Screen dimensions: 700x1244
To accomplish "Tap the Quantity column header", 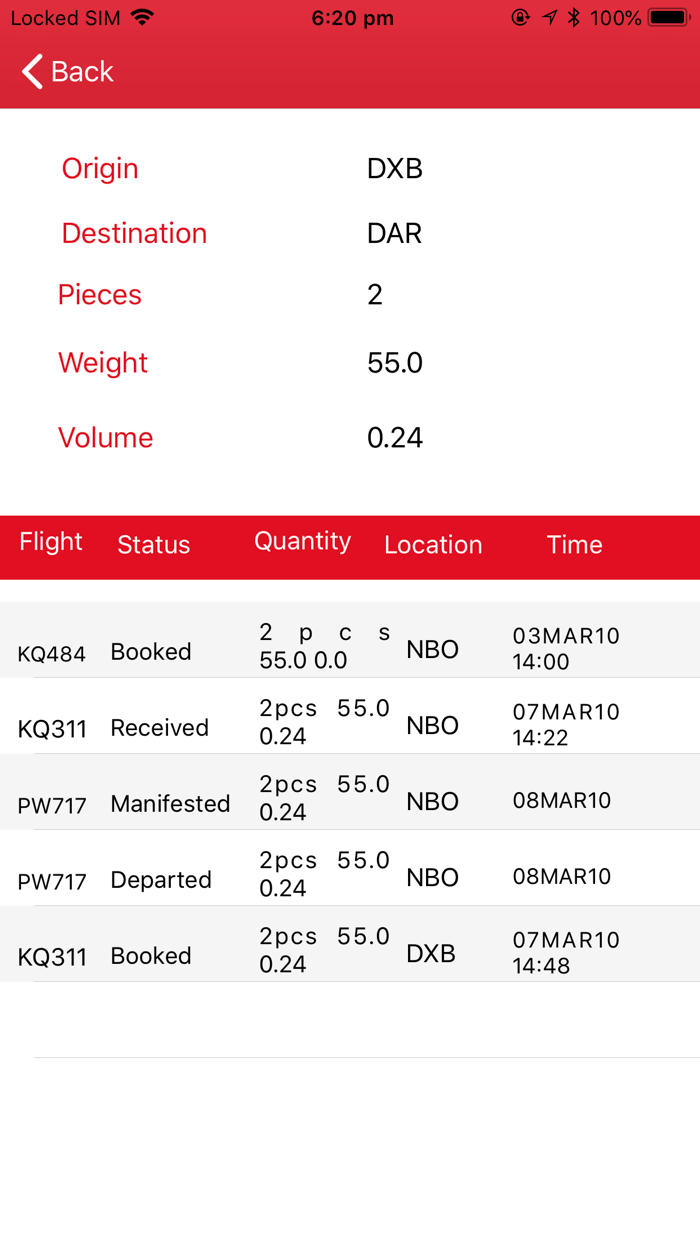I will pyautogui.click(x=302, y=541).
